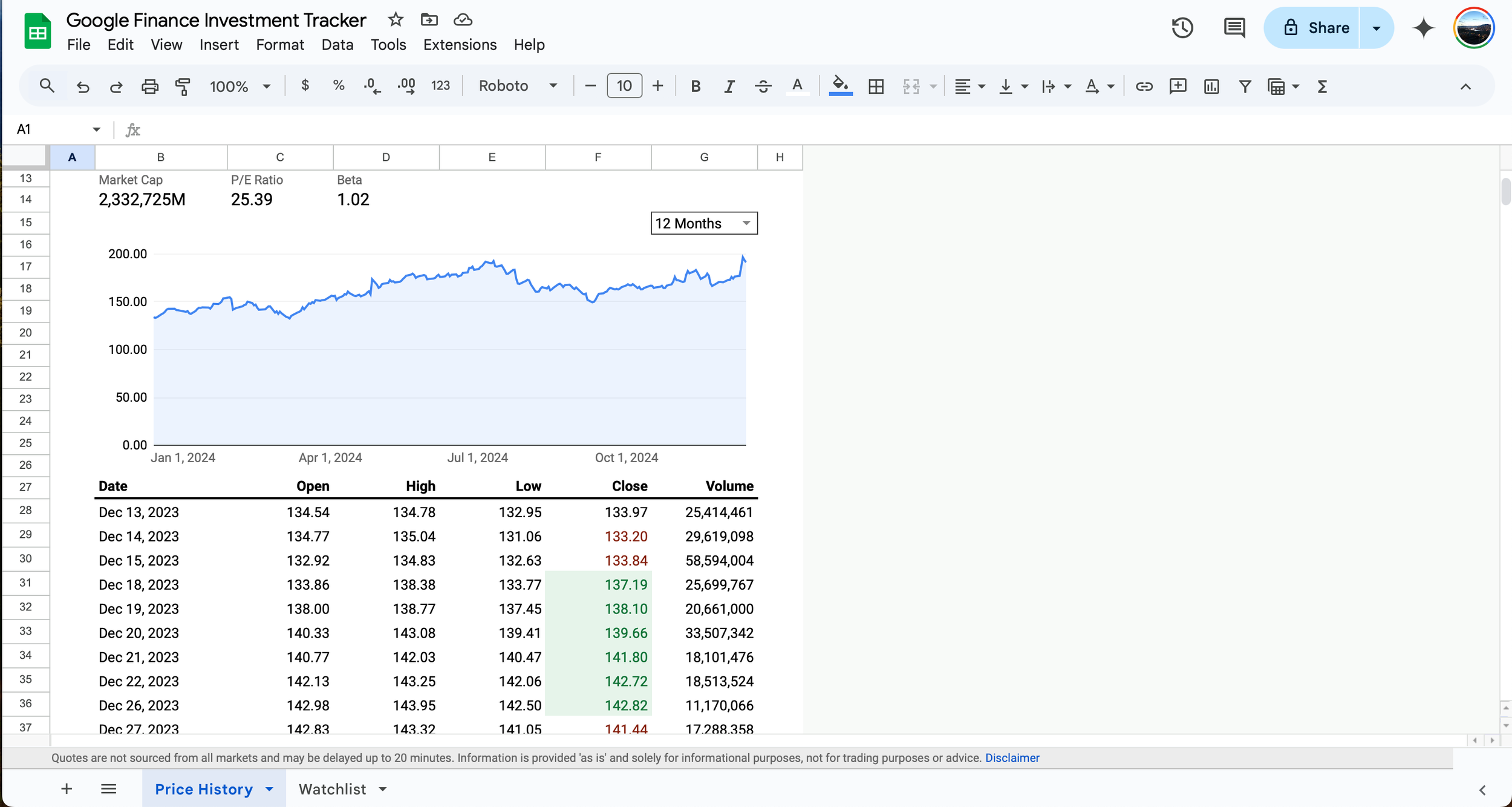This screenshot has height=807, width=1512.
Task: Click the functions sigma icon
Action: coord(1322,87)
